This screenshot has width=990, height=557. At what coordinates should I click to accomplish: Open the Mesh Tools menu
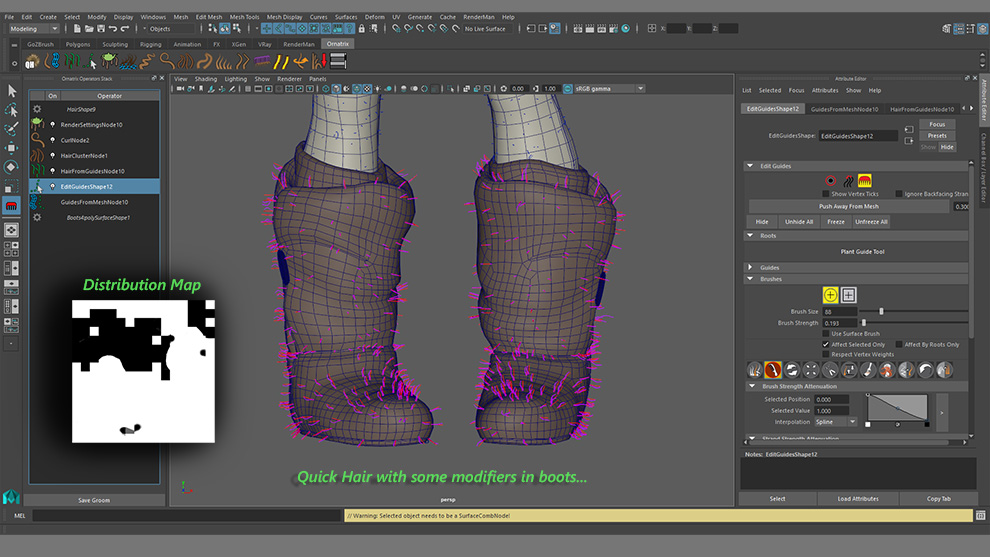click(x=244, y=17)
